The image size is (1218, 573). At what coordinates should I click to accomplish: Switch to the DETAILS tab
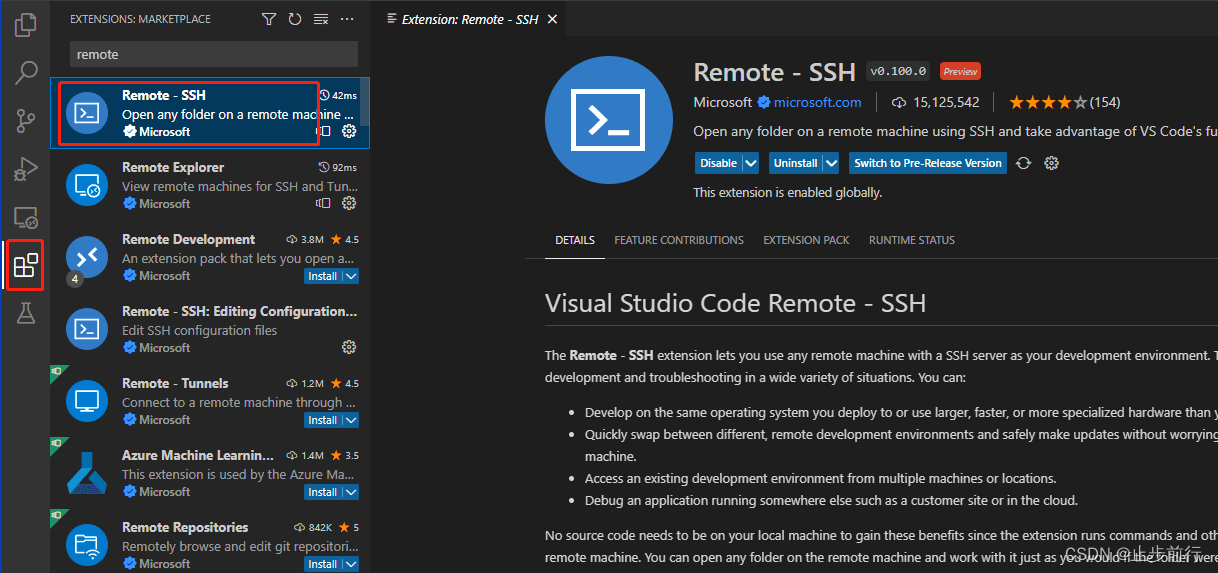pyautogui.click(x=575, y=240)
